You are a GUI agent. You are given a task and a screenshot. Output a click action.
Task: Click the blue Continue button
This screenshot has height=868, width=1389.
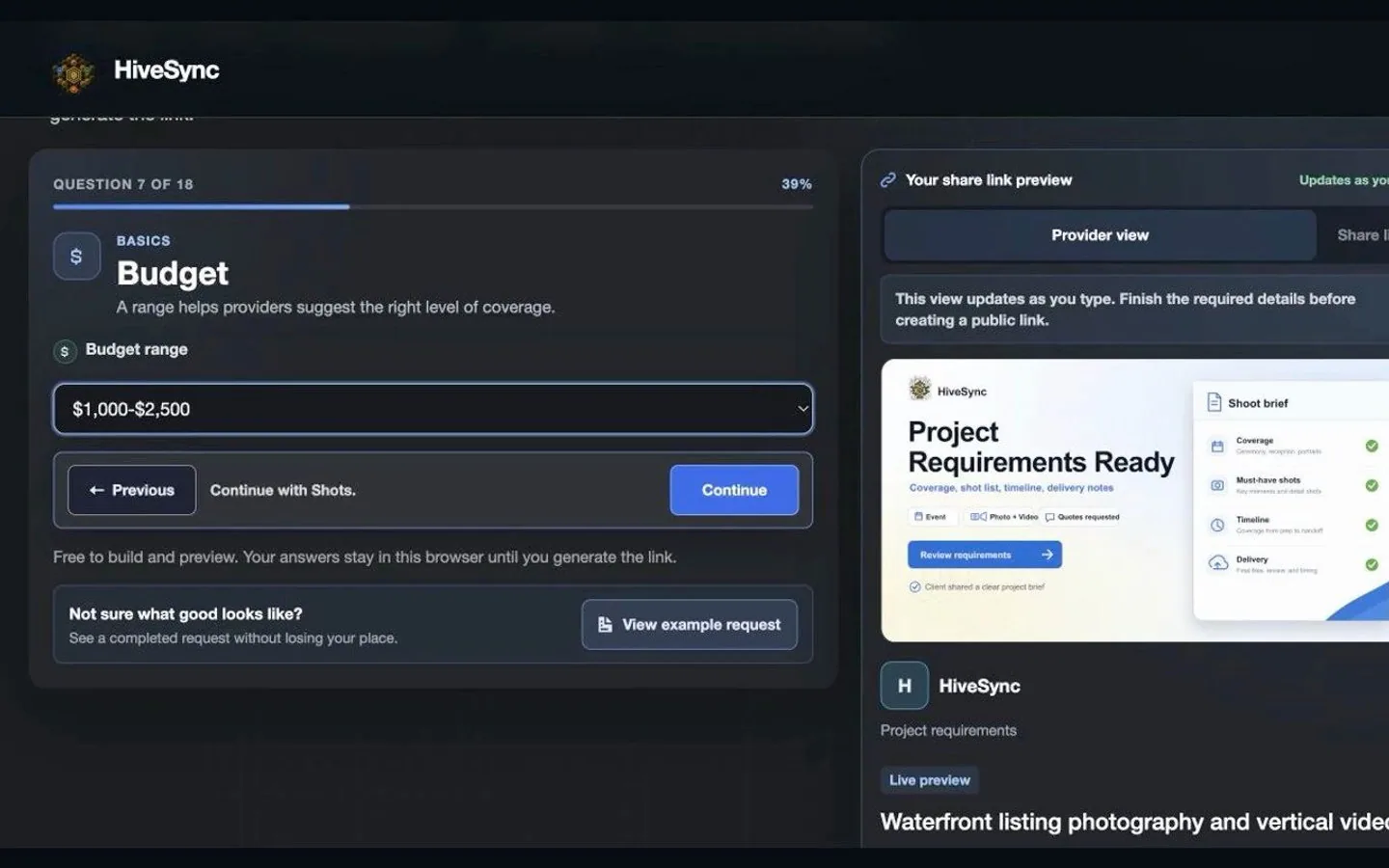(x=734, y=490)
